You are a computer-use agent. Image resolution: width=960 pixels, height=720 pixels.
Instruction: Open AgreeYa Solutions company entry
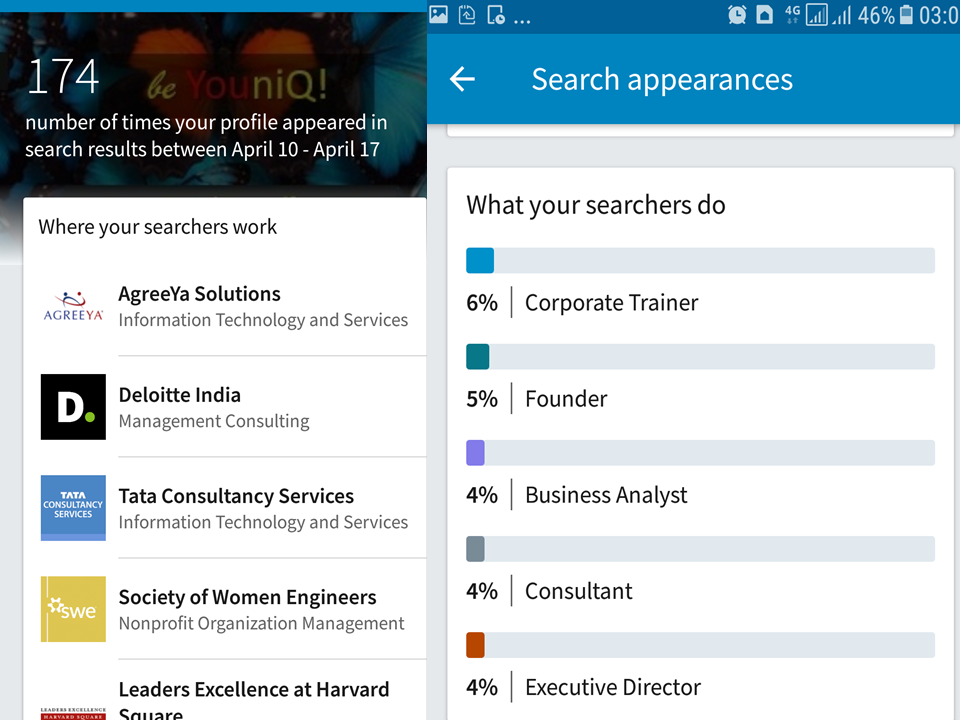pyautogui.click(x=263, y=306)
